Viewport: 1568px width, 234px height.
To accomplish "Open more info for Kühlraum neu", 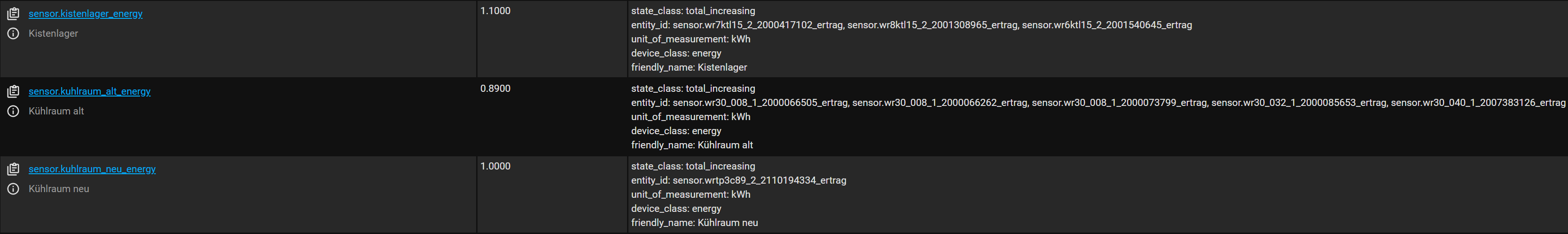I will [x=13, y=189].
